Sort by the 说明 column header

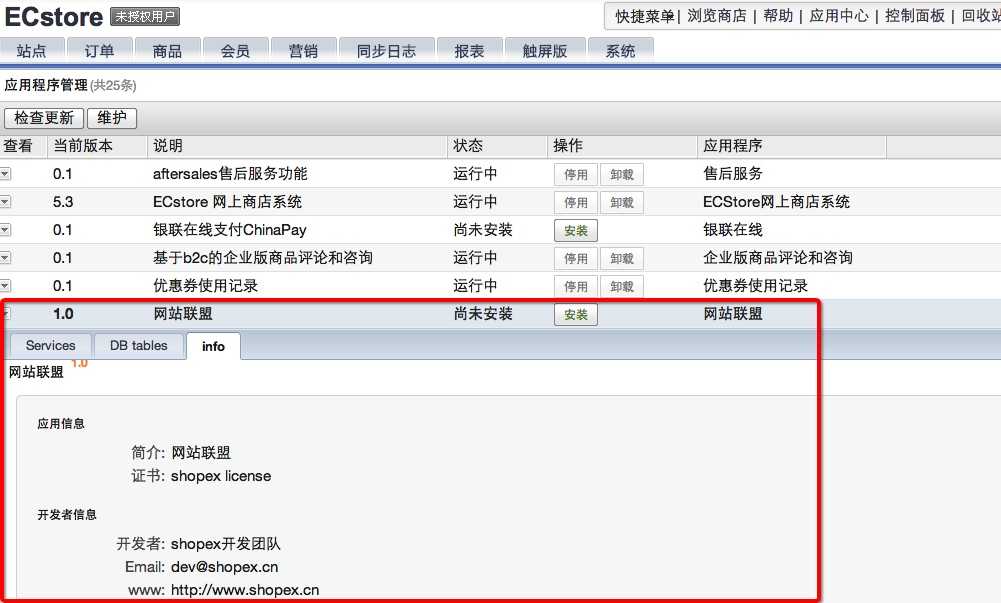point(297,146)
